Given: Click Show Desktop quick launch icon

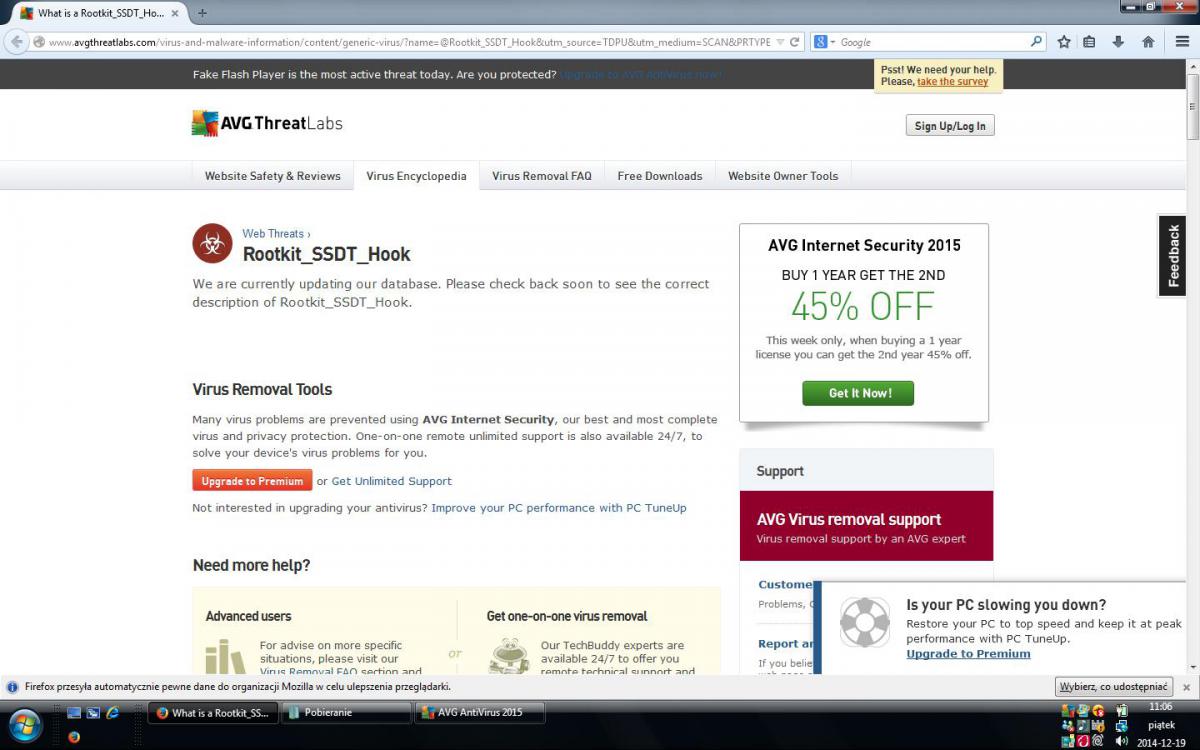Looking at the screenshot, I should [74, 713].
